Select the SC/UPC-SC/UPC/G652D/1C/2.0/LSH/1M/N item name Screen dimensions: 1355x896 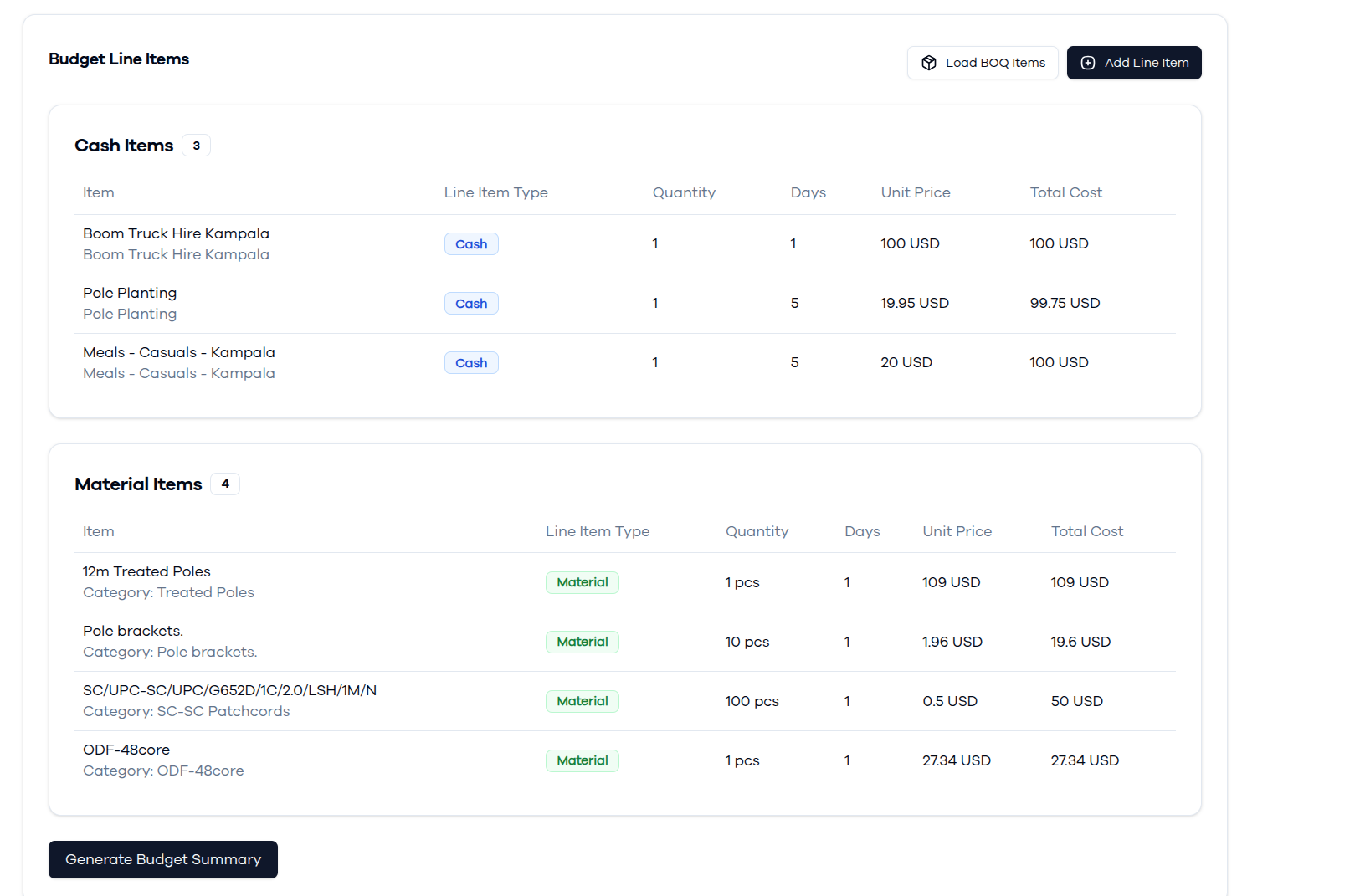[x=229, y=690]
